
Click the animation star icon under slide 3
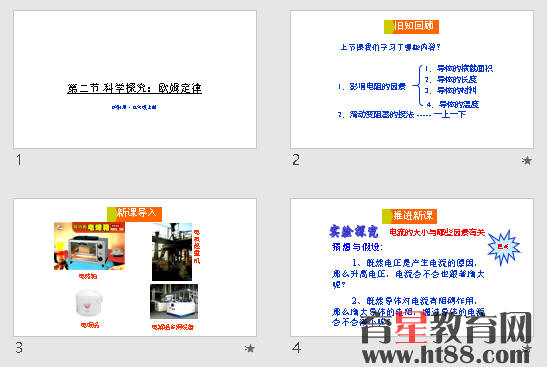(x=250, y=348)
